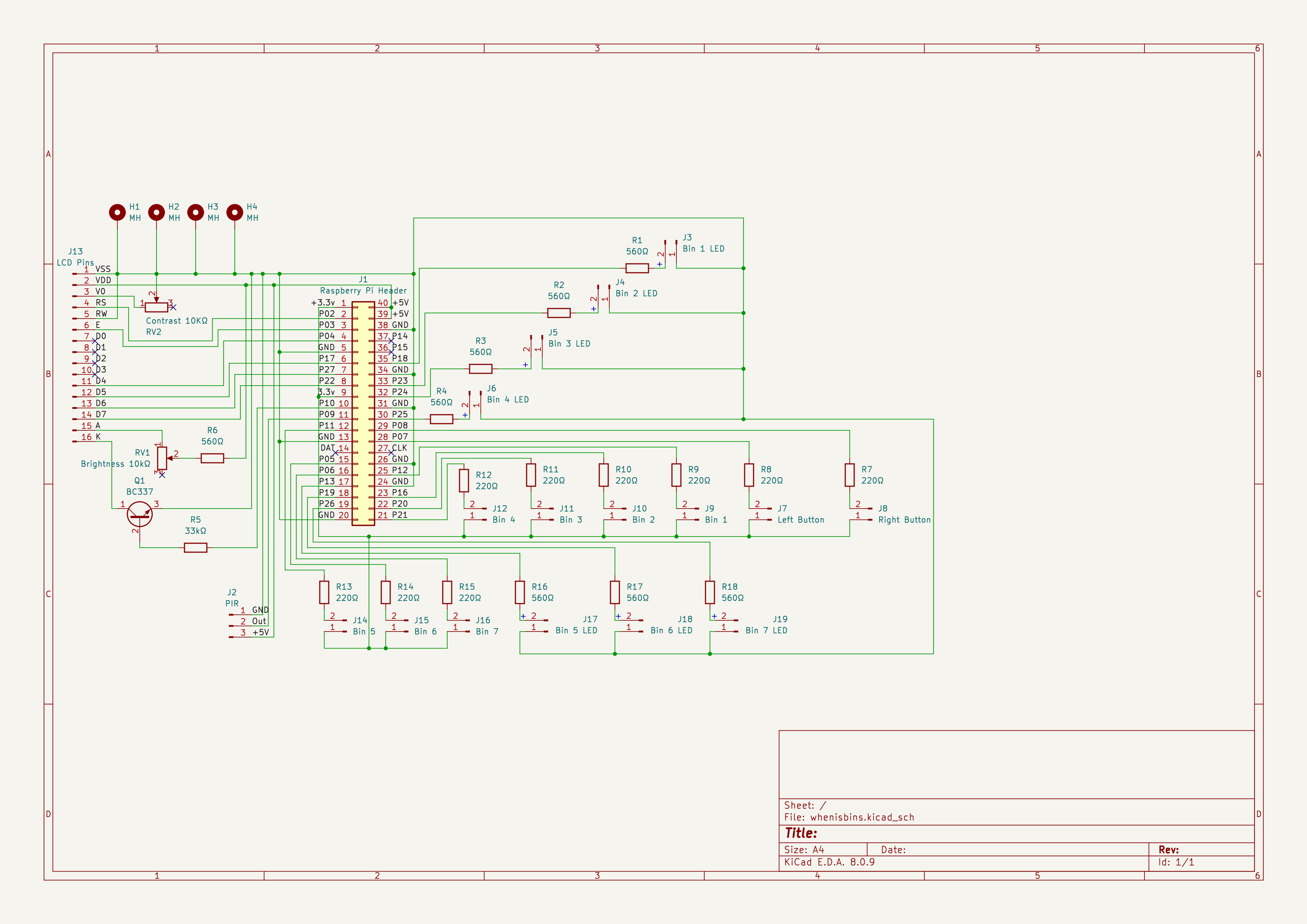Click the Q1 BC337 transistor symbol

pyautogui.click(x=139, y=514)
